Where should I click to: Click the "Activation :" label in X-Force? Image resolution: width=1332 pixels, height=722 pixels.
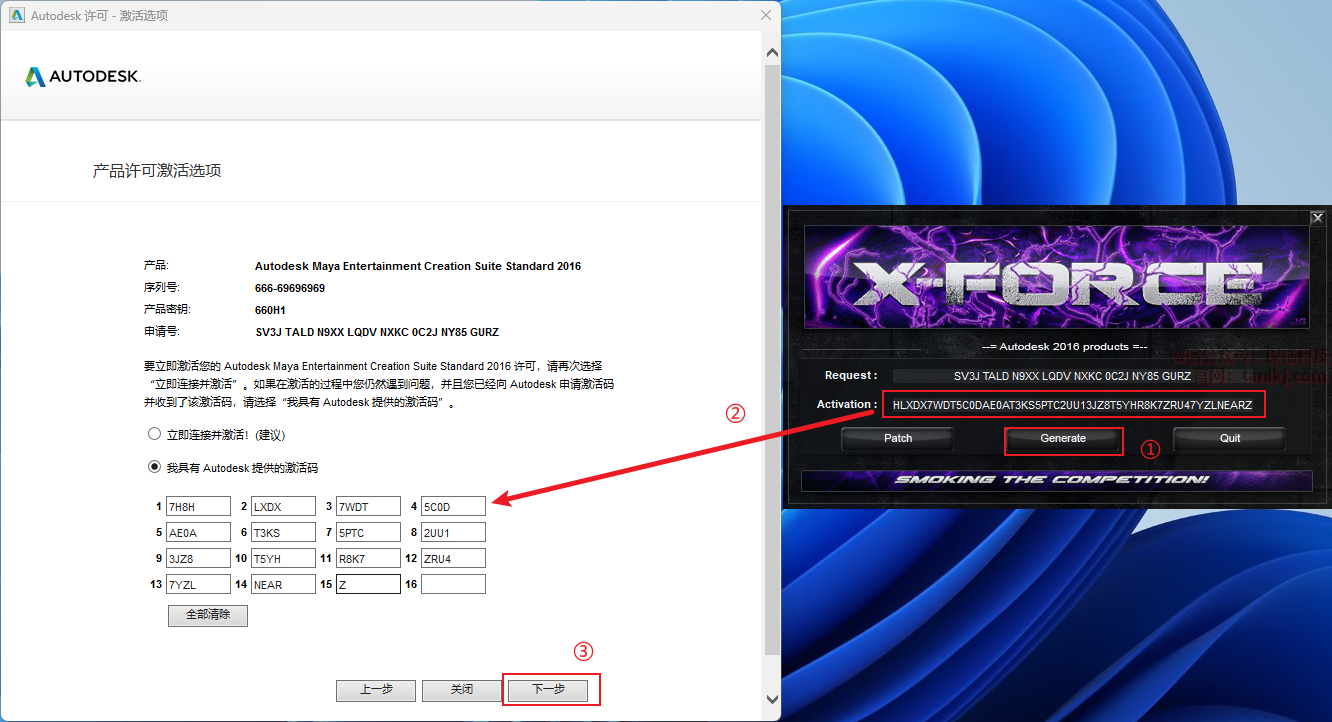pyautogui.click(x=847, y=404)
